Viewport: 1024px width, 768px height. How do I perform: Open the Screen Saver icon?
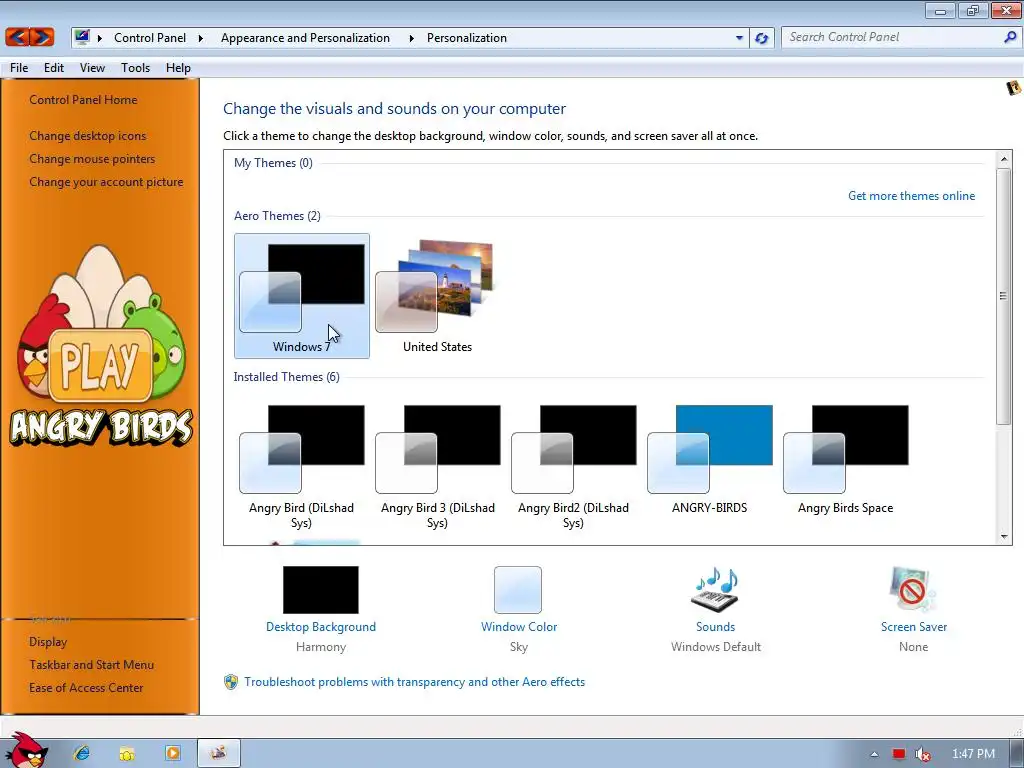tap(913, 590)
